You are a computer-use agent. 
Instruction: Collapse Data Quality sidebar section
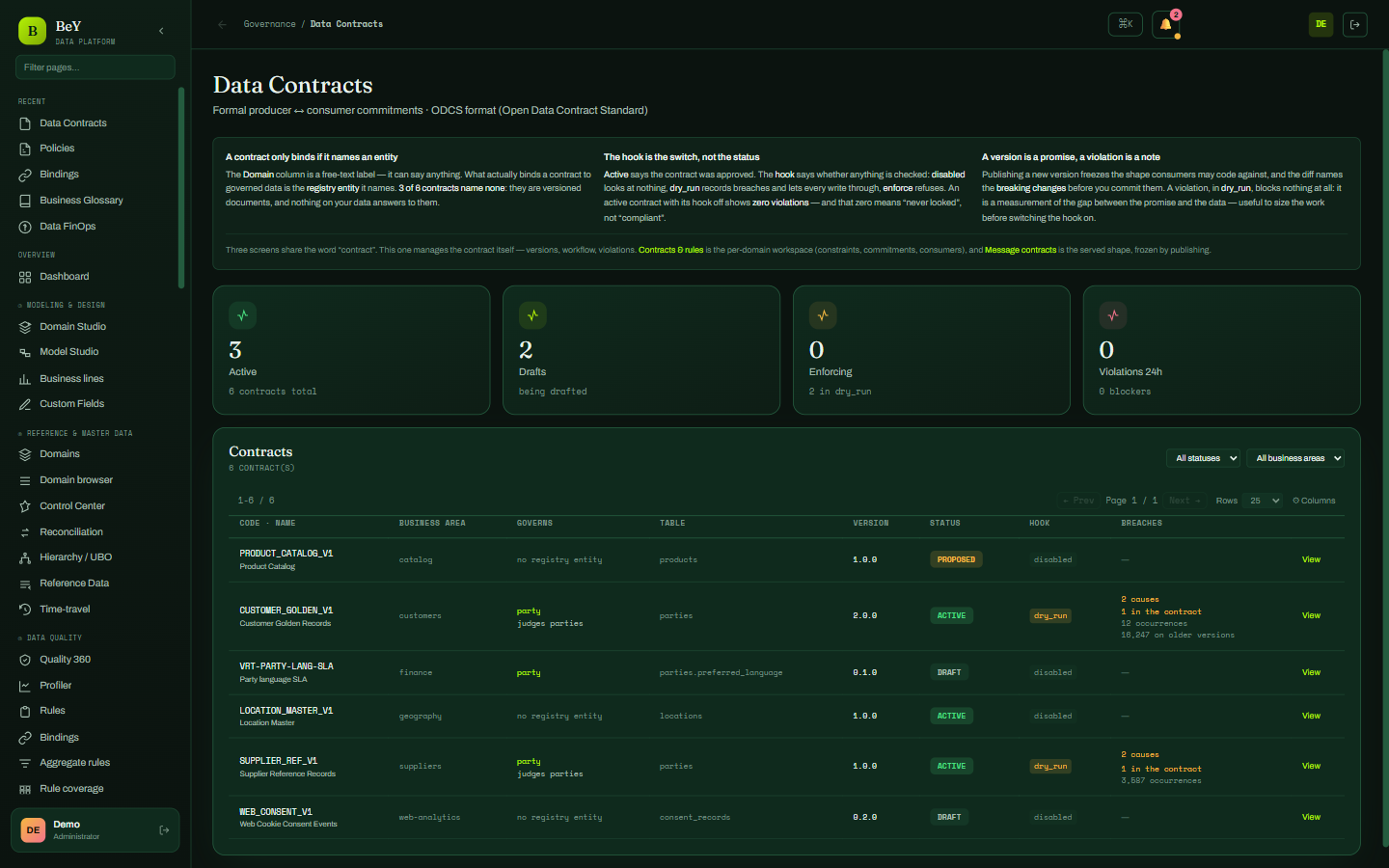pyautogui.click(x=50, y=637)
